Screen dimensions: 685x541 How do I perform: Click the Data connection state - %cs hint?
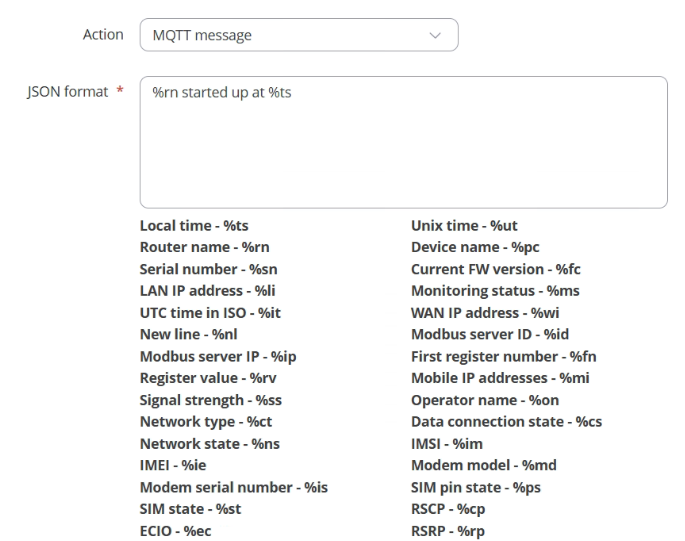(506, 422)
